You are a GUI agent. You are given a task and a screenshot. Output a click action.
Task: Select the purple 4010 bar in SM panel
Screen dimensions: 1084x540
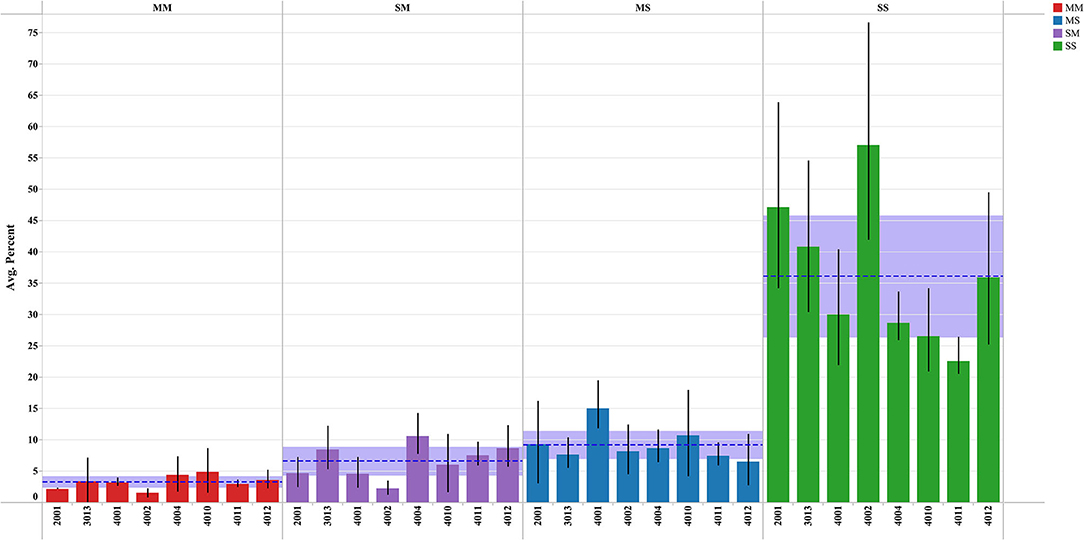[x=447, y=483]
